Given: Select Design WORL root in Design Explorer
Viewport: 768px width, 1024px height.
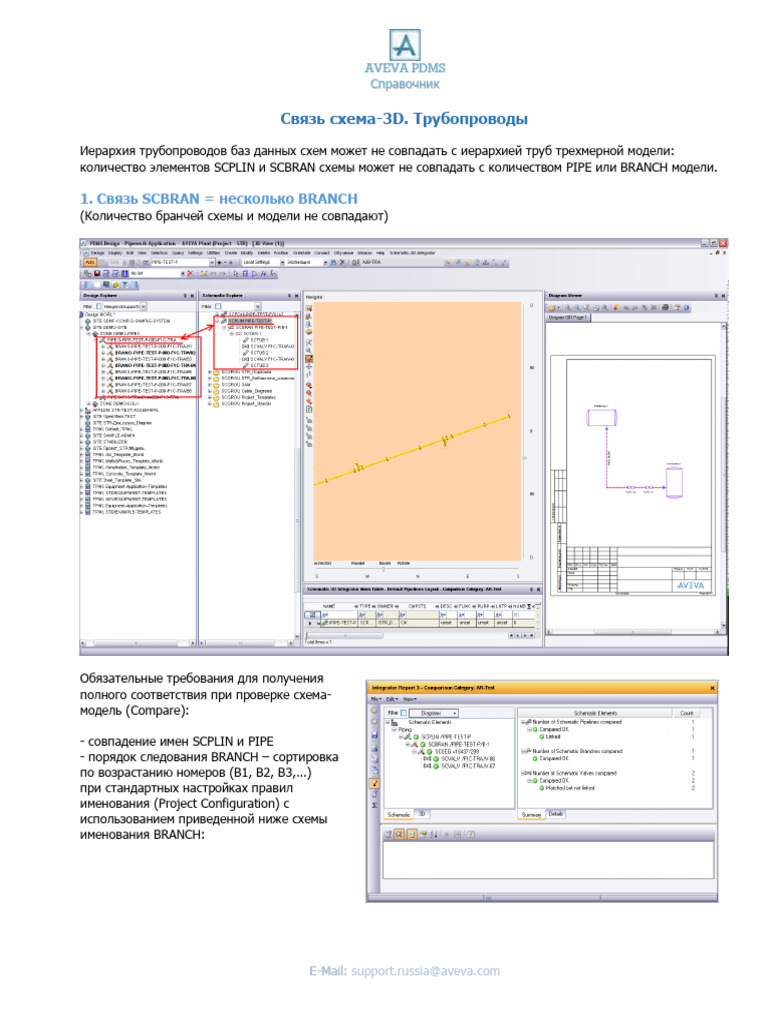Looking at the screenshot, I should tap(100, 314).
